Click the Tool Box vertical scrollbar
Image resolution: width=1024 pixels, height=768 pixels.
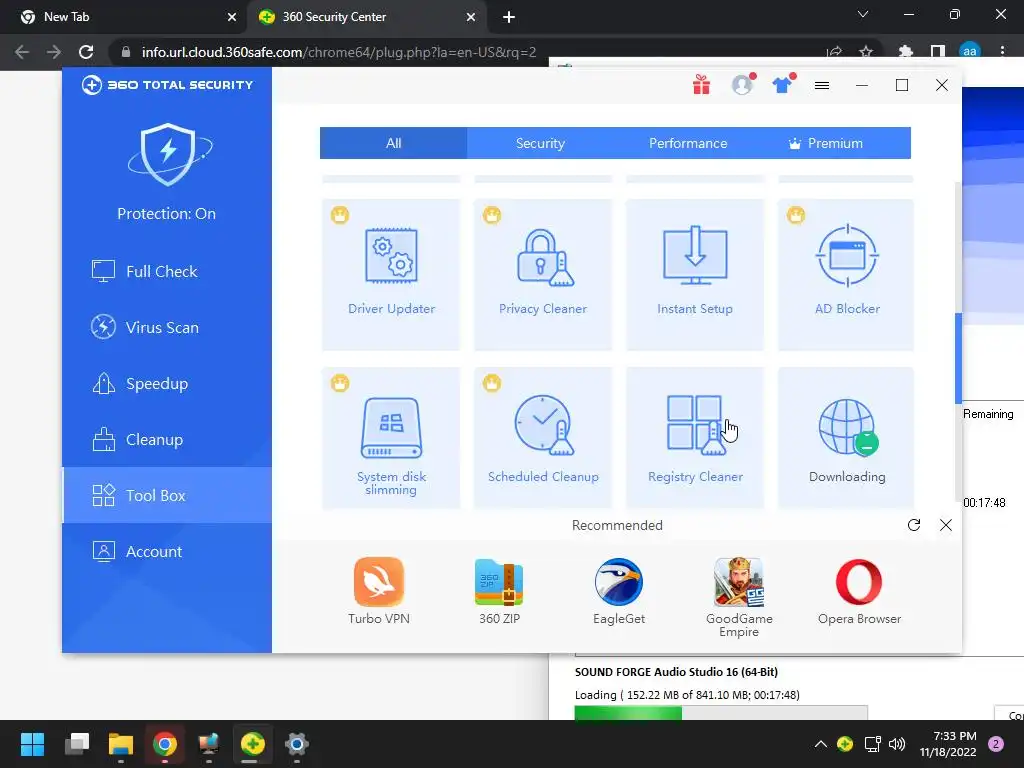pos(958,358)
